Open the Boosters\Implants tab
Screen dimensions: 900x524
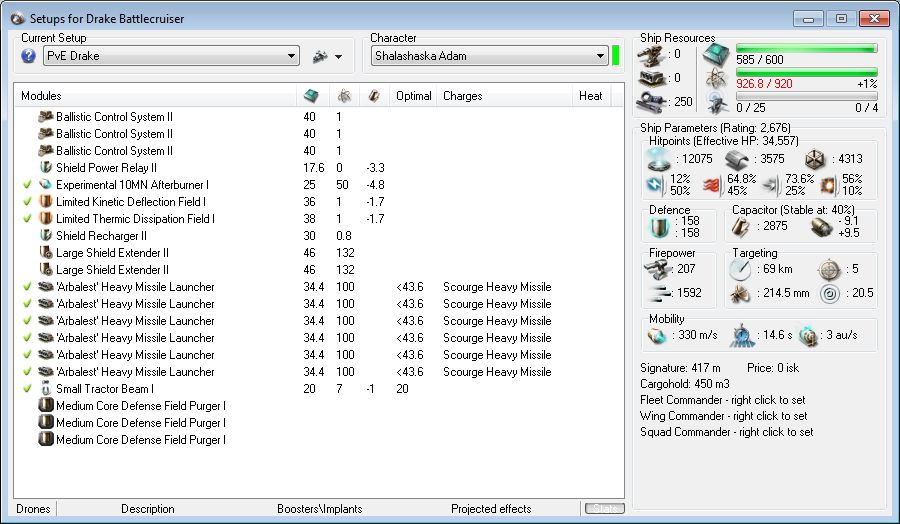[319, 509]
